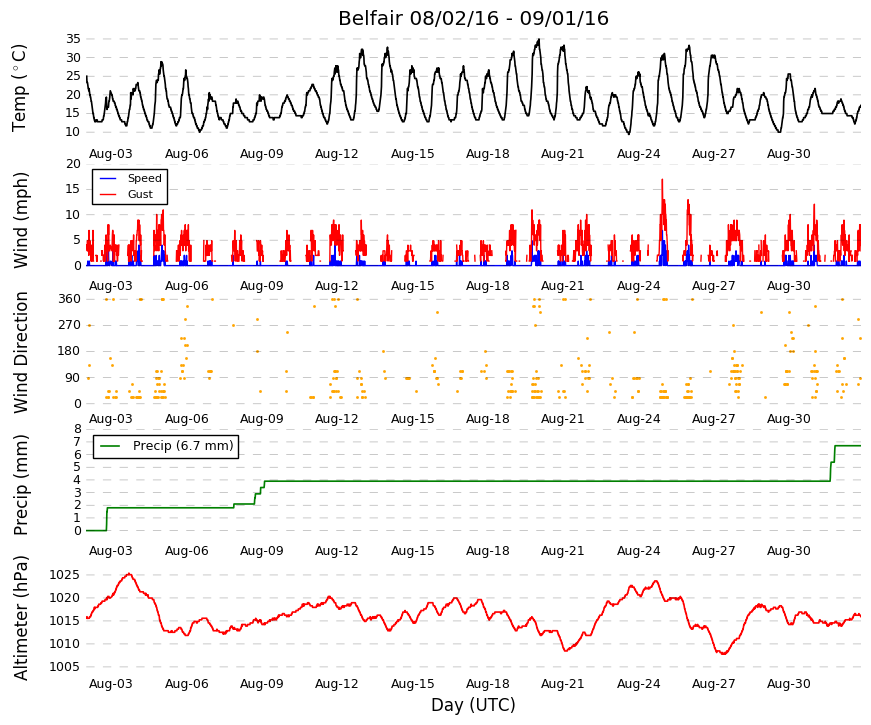Click the 360 tick on wind direction axis
This screenshot has width=871, height=725.
click(69, 299)
